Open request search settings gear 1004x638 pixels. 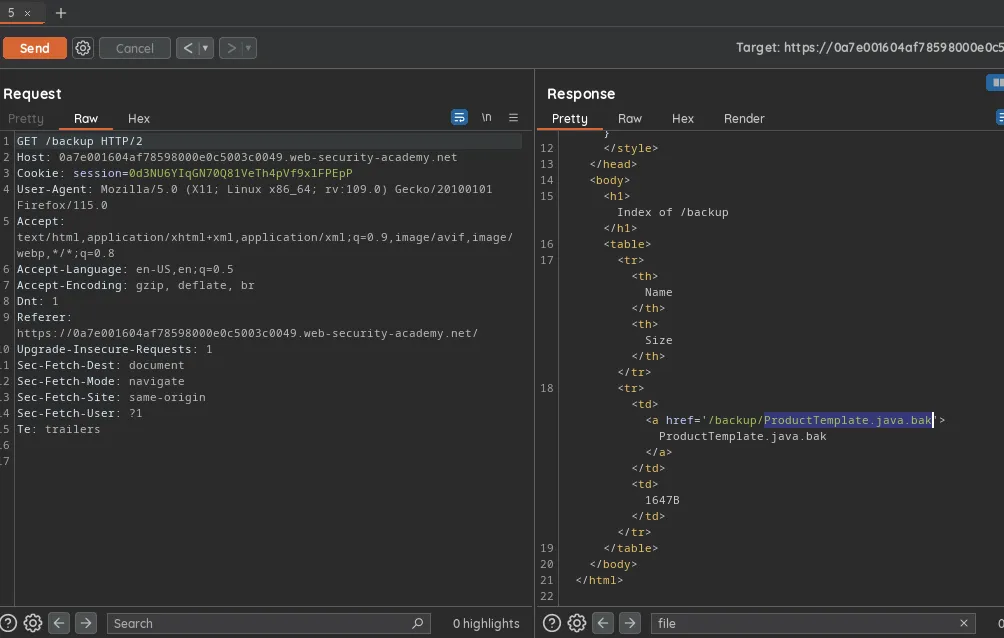33,623
